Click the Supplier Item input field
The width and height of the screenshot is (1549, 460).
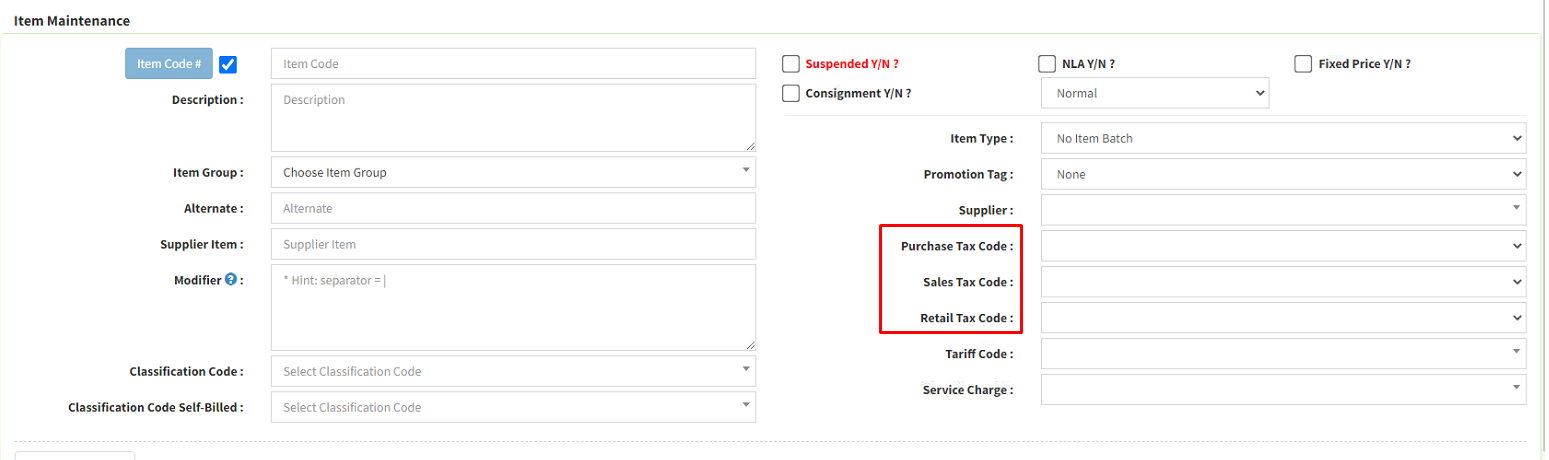[x=513, y=244]
